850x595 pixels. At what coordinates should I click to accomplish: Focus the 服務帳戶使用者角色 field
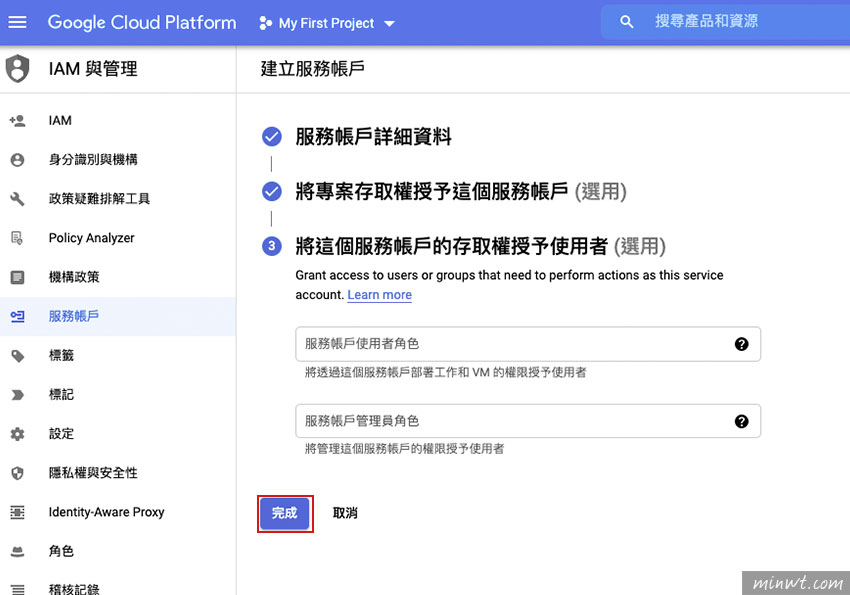[528, 344]
